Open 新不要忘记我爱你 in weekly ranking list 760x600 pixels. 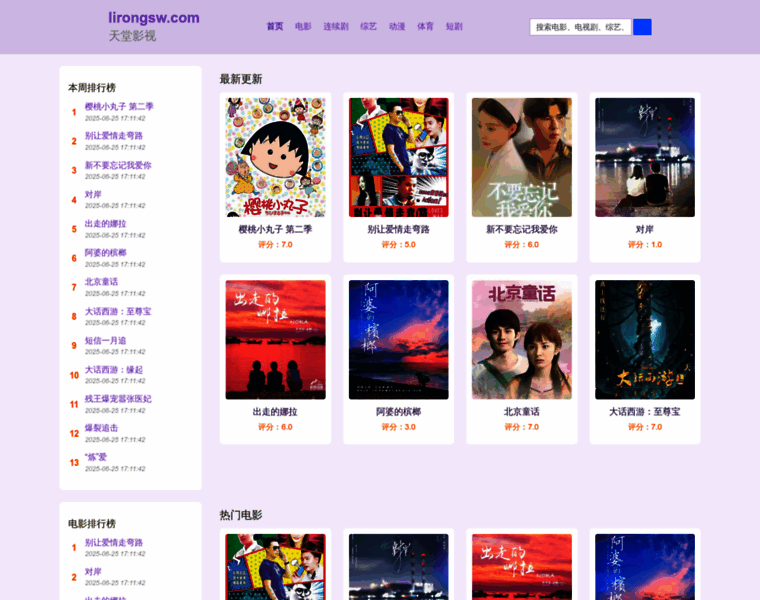point(118,165)
